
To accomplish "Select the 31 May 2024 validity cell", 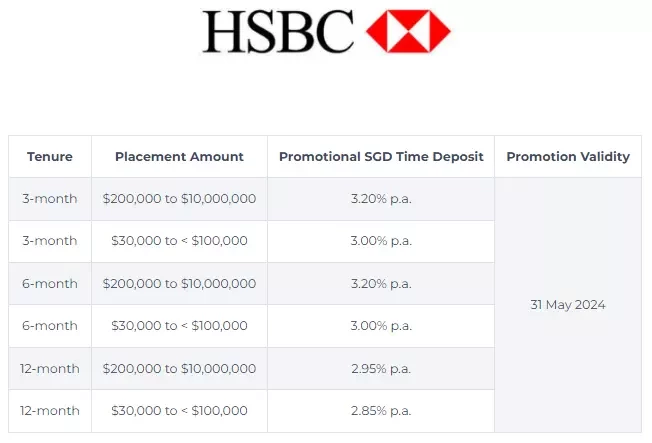I will [568, 305].
